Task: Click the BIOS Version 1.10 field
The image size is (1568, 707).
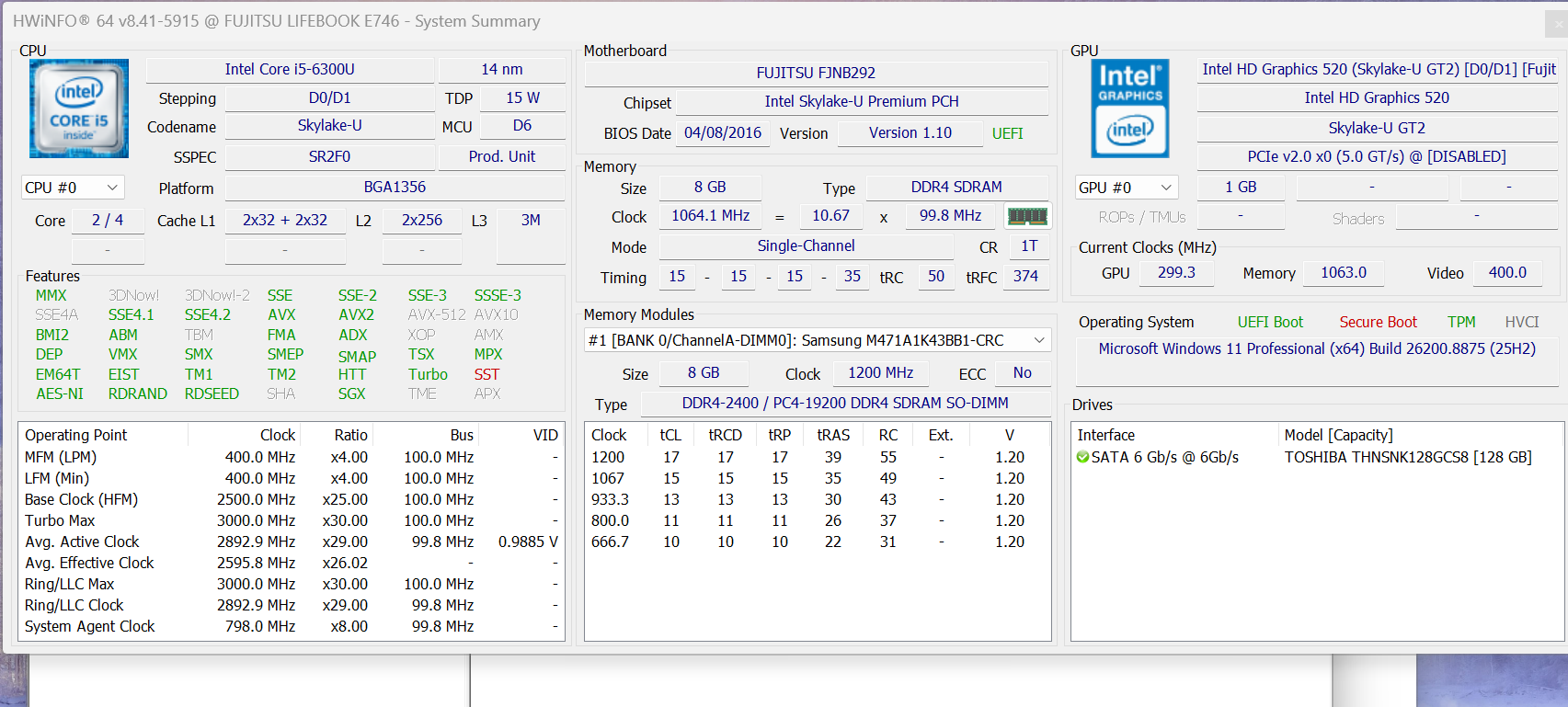Action: point(910,133)
